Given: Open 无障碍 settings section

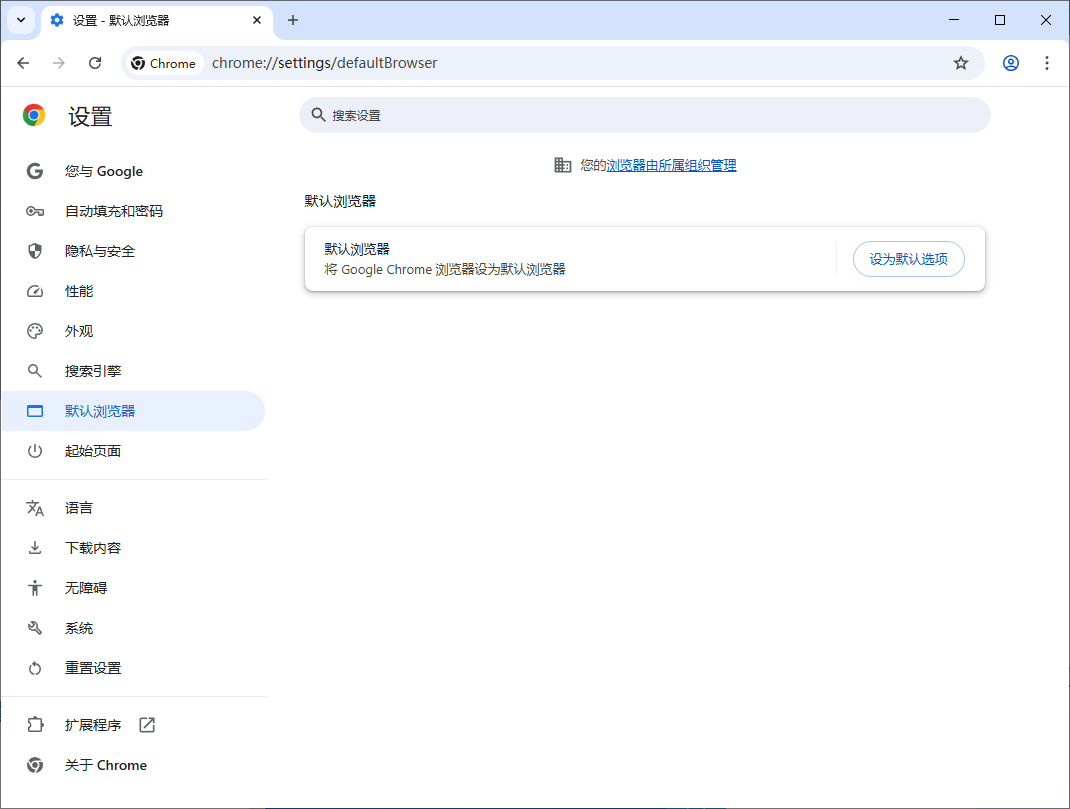Looking at the screenshot, I should [133, 588].
